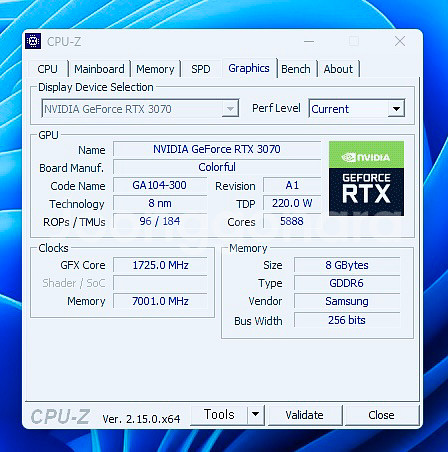Click the TDP value 220.0 W

[x=292, y=203]
